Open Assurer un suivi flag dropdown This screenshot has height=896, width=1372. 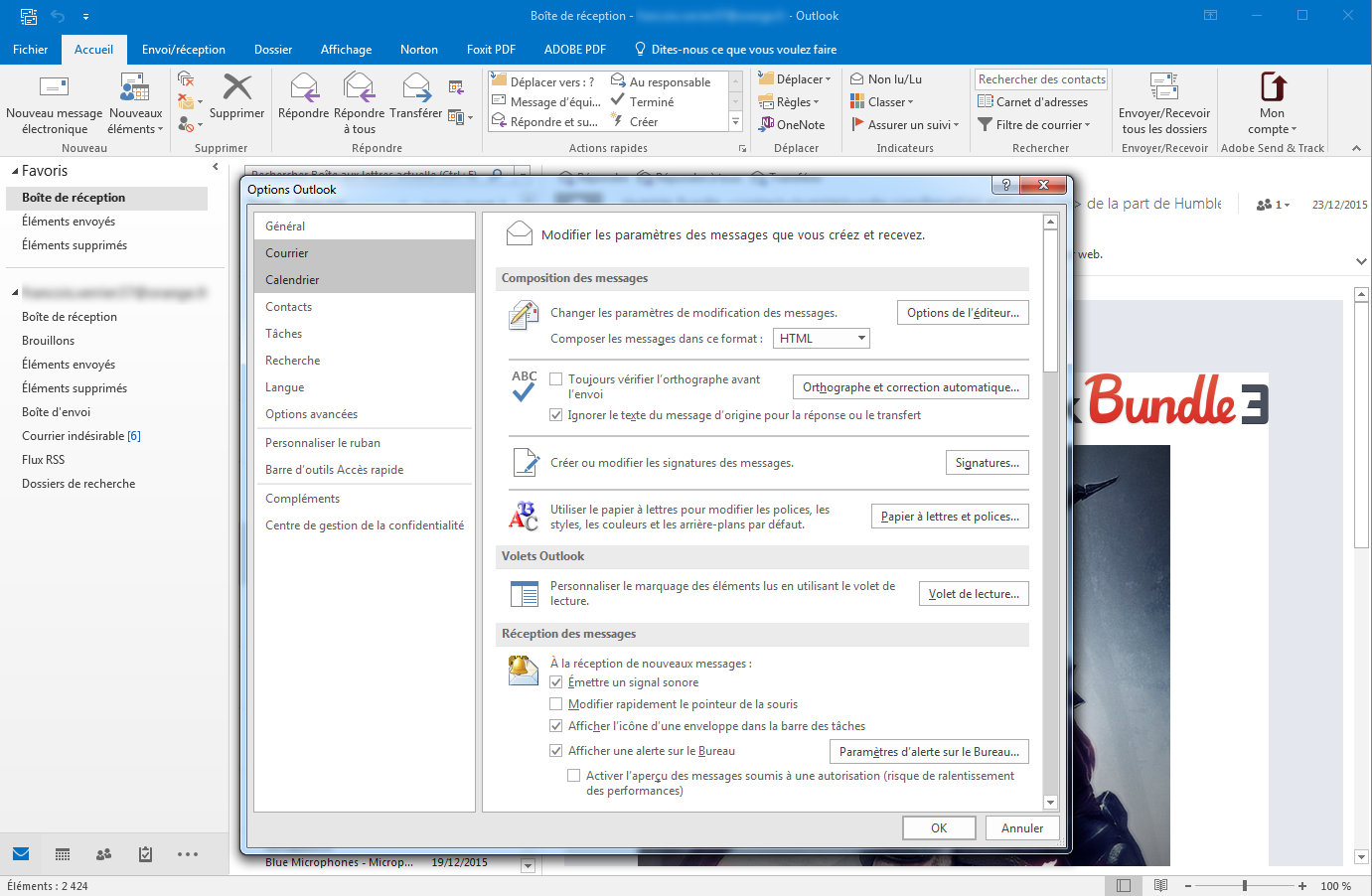905,125
